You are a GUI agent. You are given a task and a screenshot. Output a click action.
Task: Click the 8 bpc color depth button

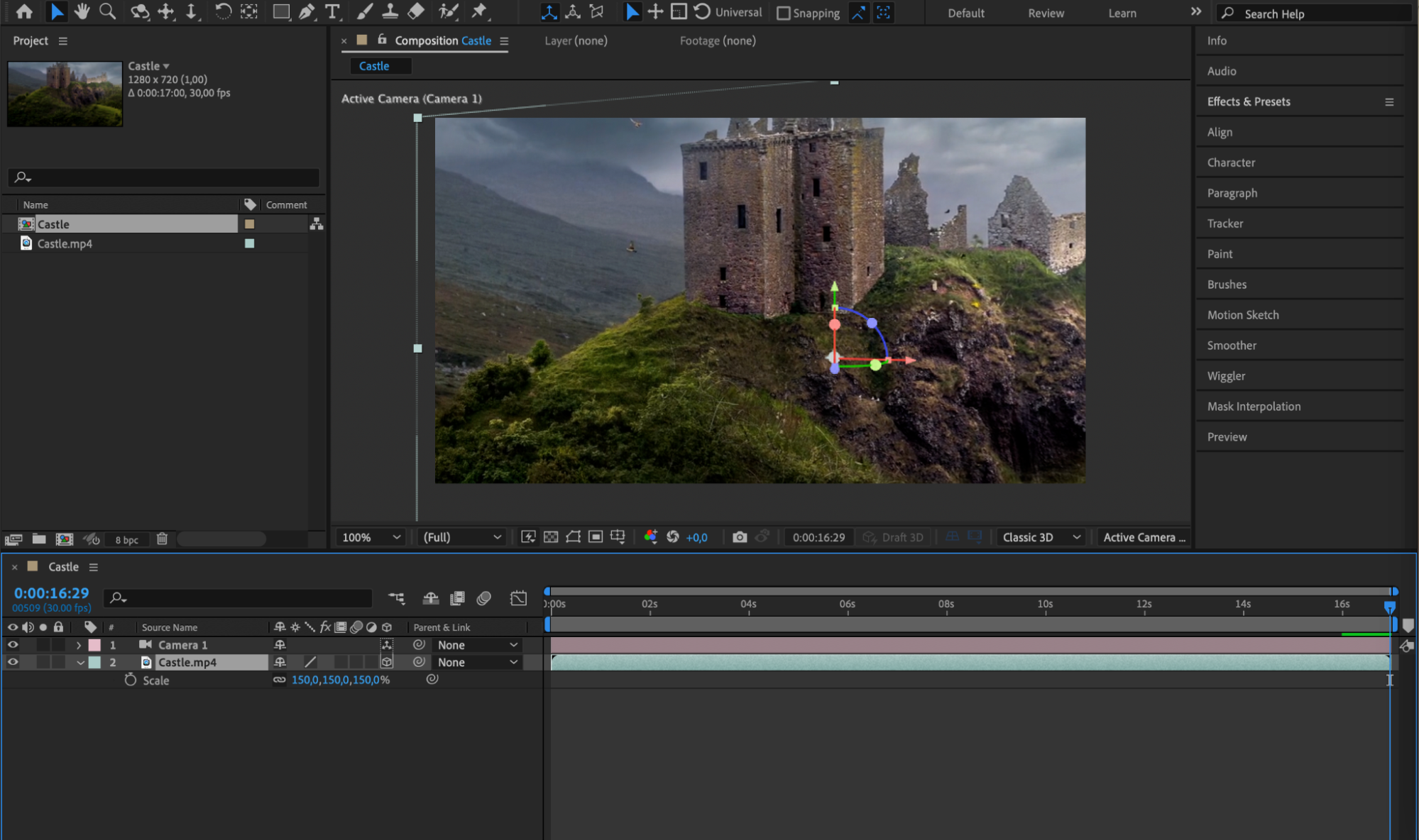pyautogui.click(x=126, y=540)
